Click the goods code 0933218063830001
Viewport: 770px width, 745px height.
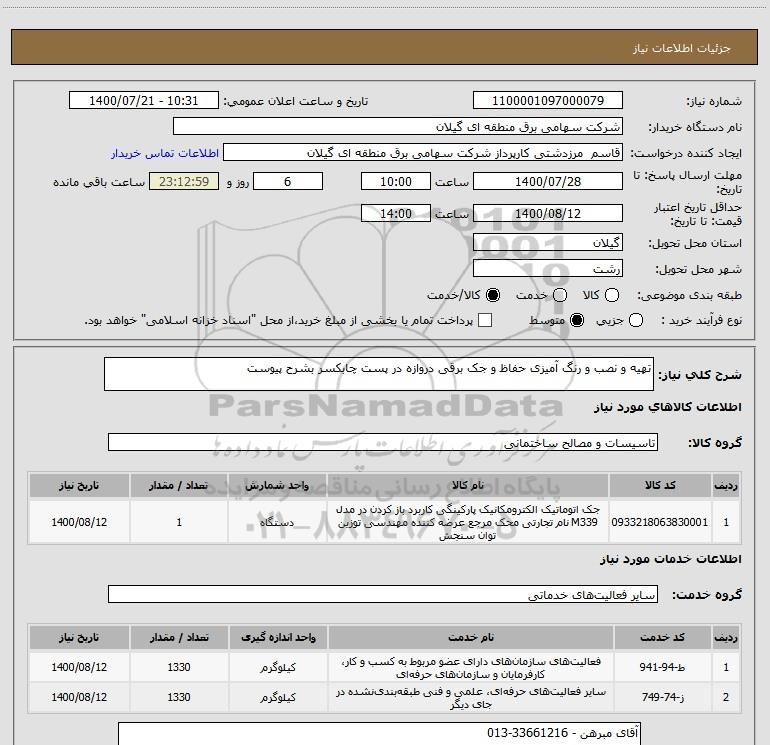(660, 522)
